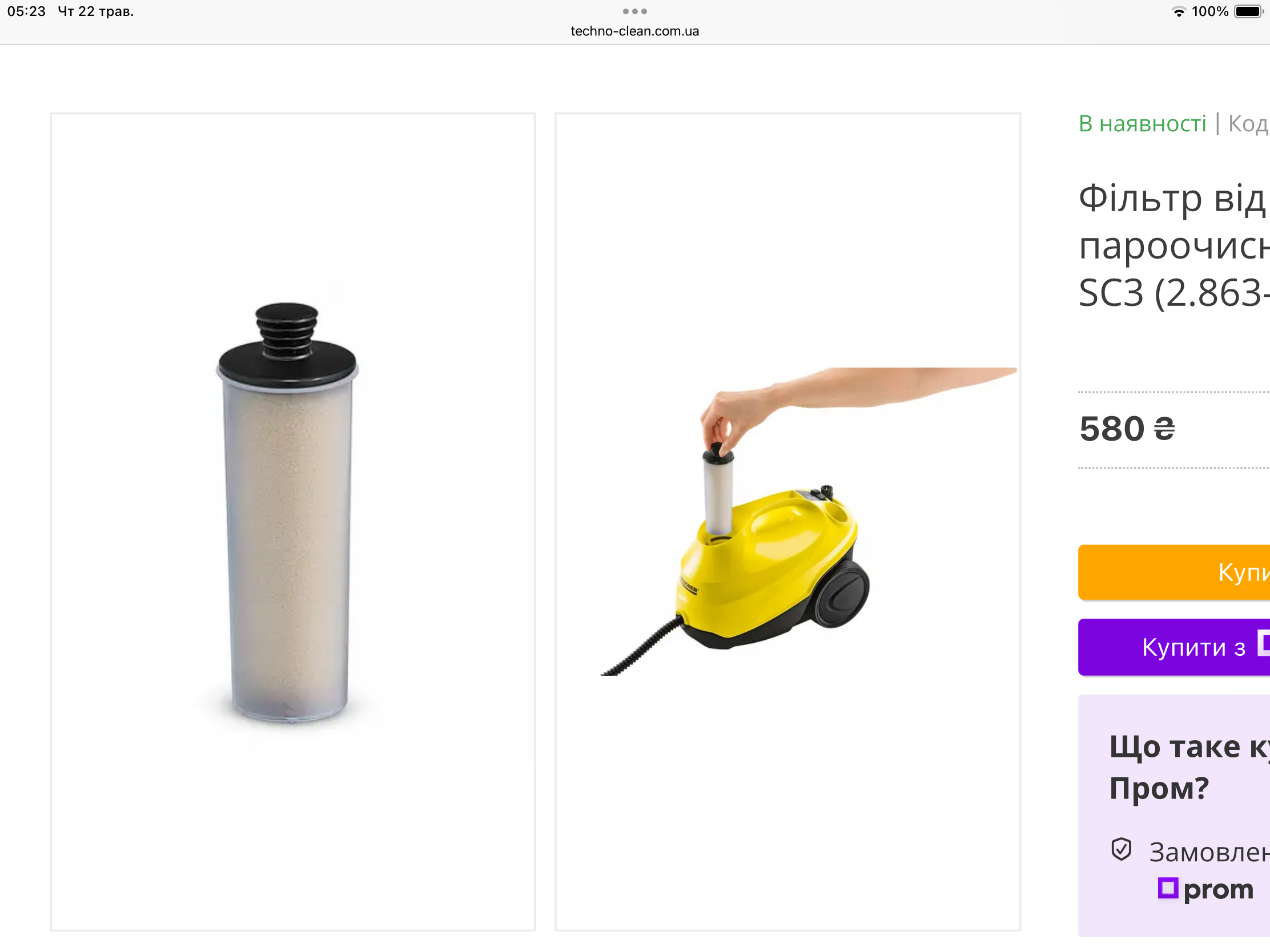This screenshot has width=1270, height=952.
Task: Click the shield checkmark icon
Action: [1121, 849]
